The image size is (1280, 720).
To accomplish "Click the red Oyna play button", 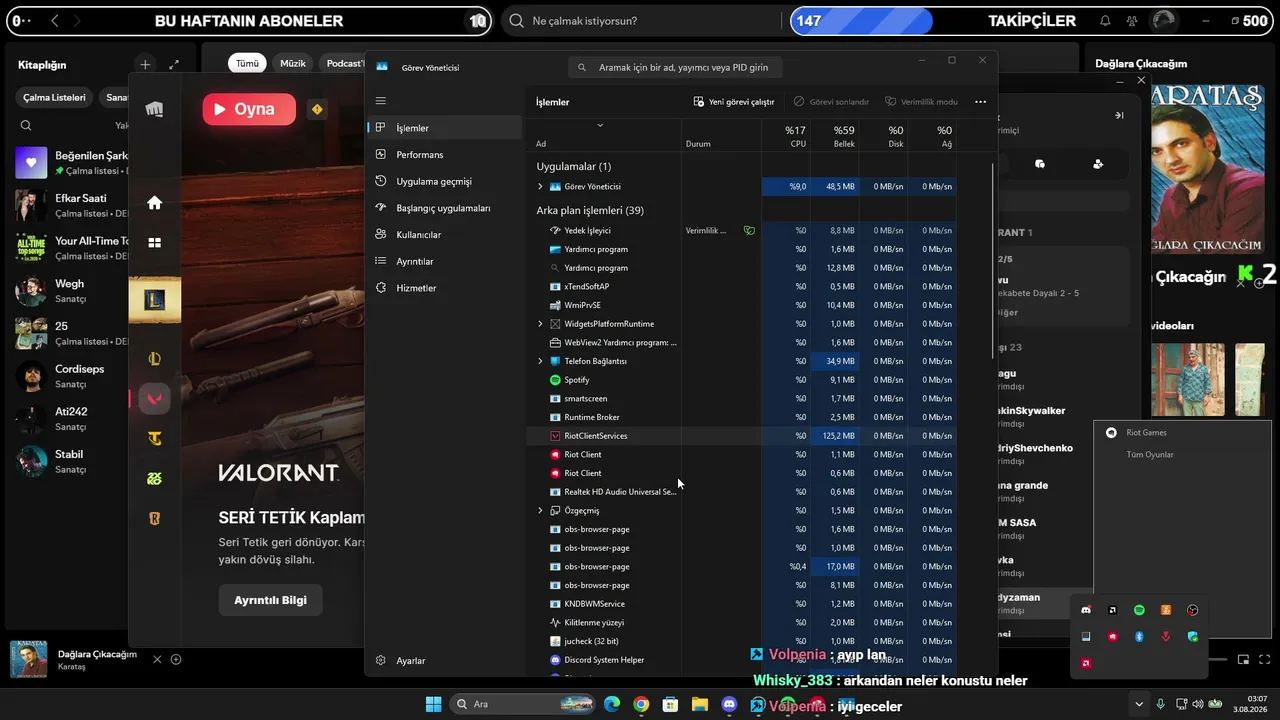I will point(249,109).
